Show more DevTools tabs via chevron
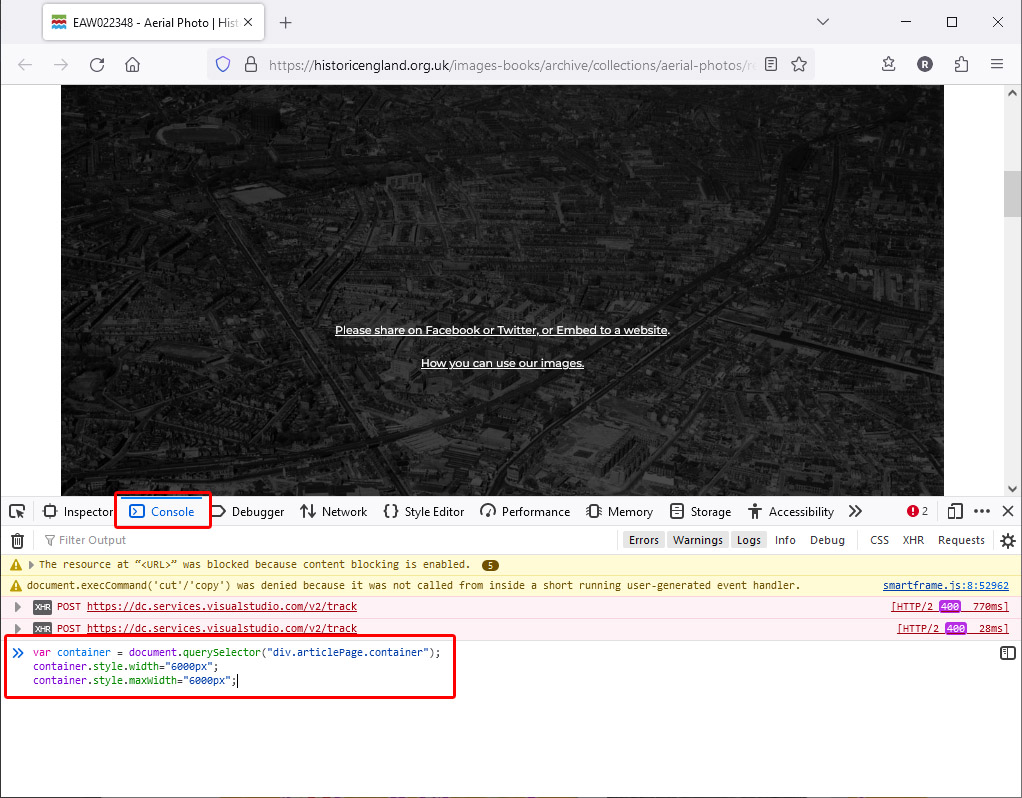The height and width of the screenshot is (798, 1022). [x=855, y=511]
